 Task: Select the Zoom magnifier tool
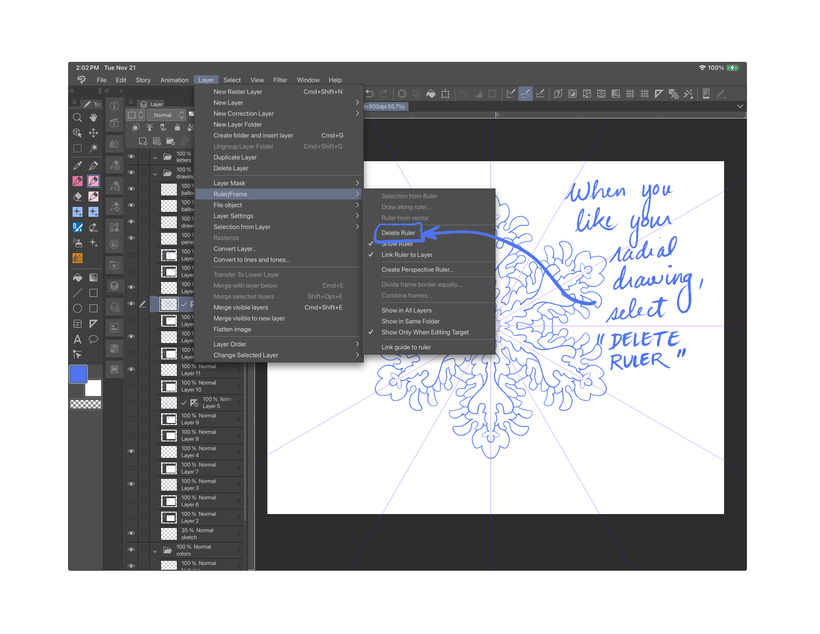[x=77, y=118]
